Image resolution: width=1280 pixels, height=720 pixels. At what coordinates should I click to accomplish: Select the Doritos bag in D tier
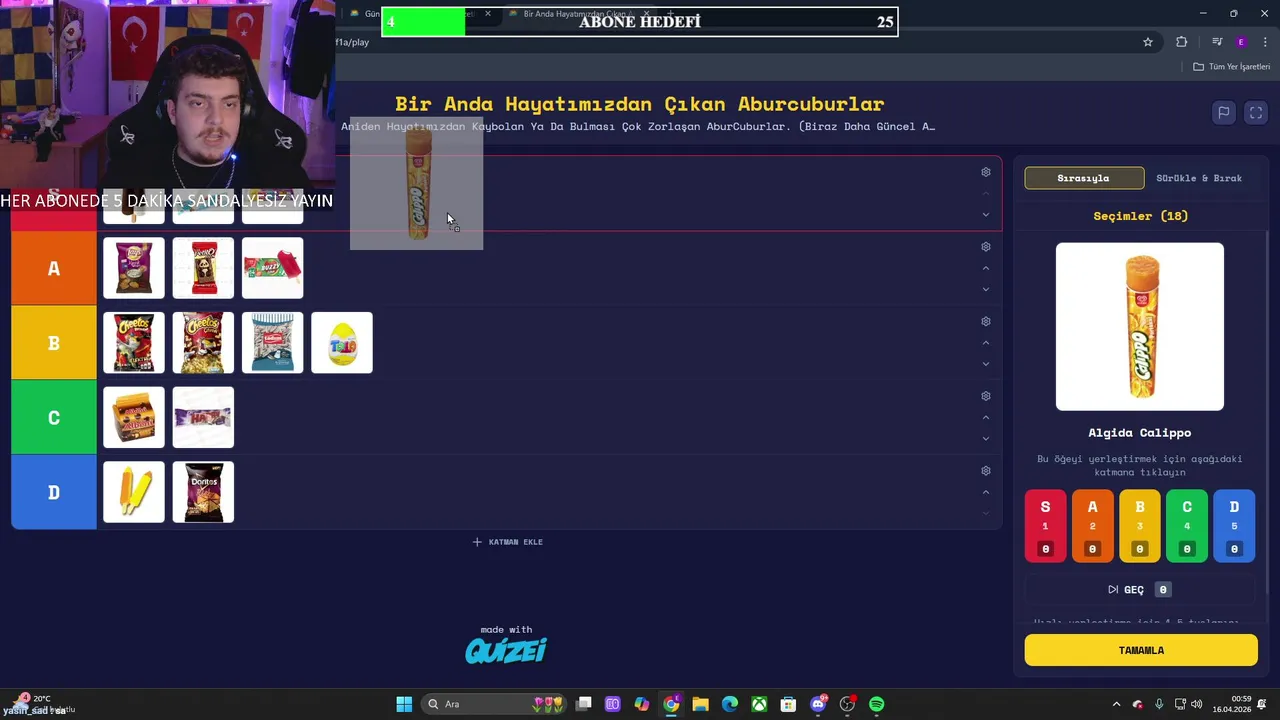[203, 492]
